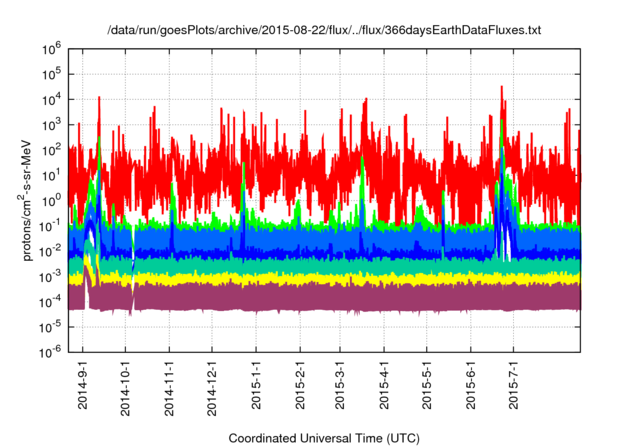Click the 10^5 y-axis tick label
The height and width of the screenshot is (448, 640).
(x=51, y=75)
